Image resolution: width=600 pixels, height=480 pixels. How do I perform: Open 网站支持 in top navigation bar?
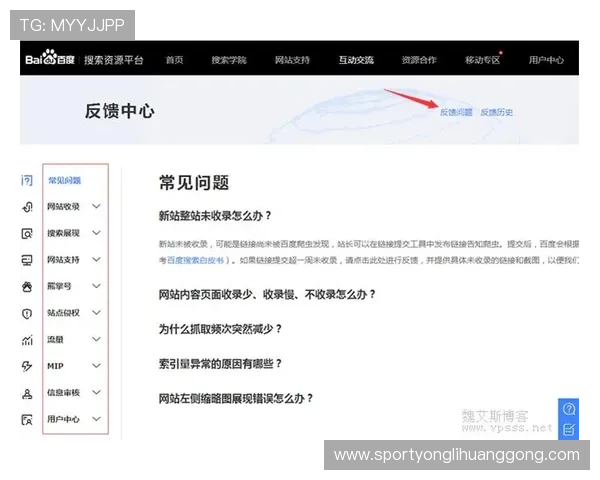click(x=292, y=60)
